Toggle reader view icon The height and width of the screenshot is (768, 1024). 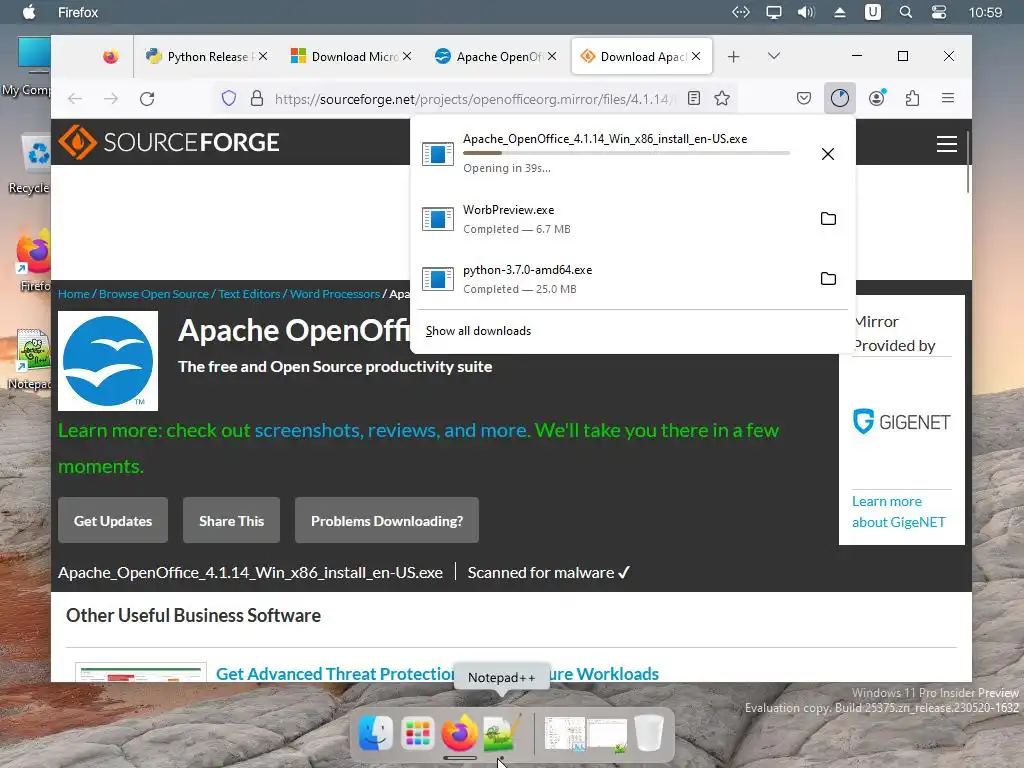tap(694, 99)
